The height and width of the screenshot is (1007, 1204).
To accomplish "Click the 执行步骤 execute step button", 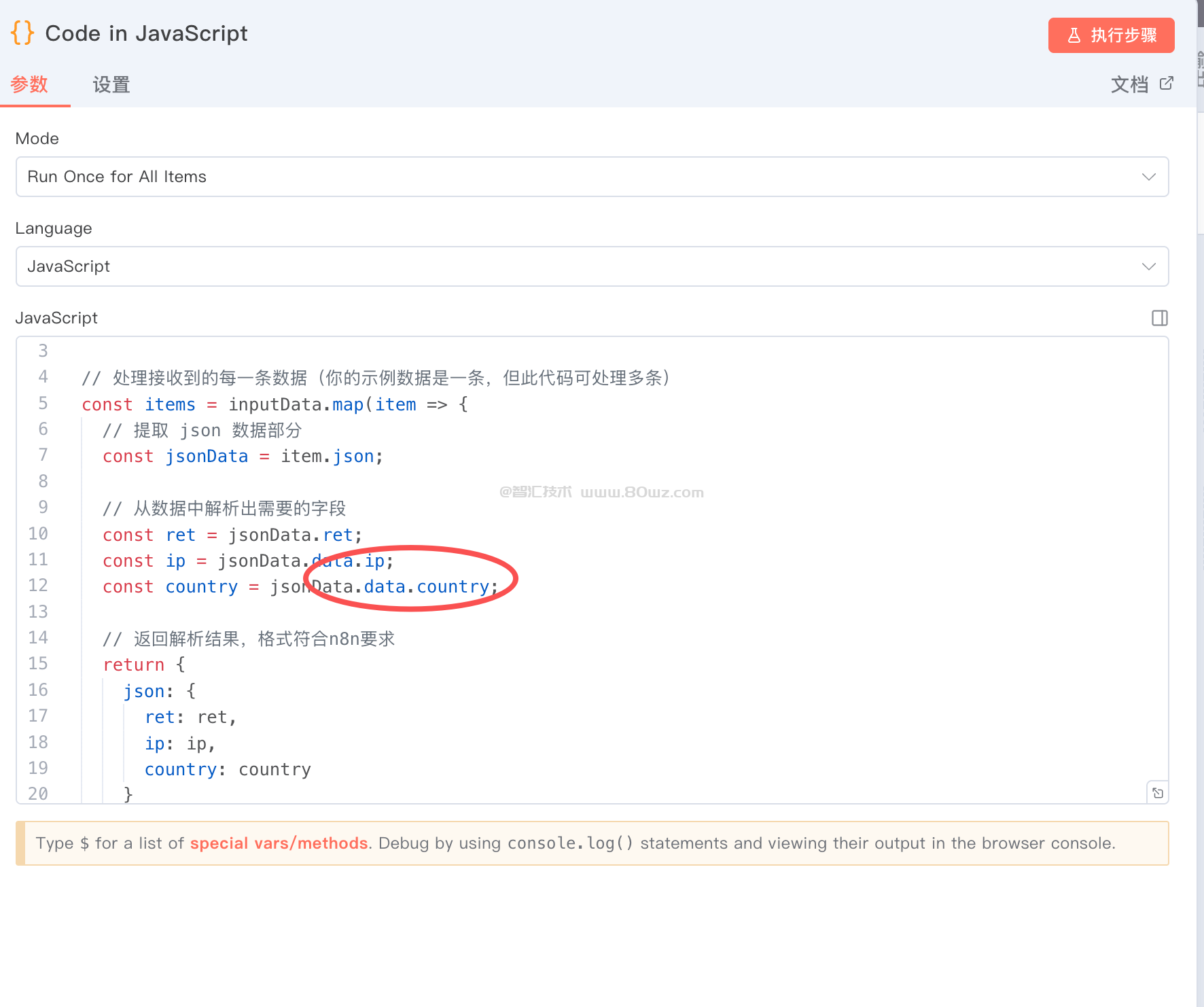I will (x=1111, y=35).
